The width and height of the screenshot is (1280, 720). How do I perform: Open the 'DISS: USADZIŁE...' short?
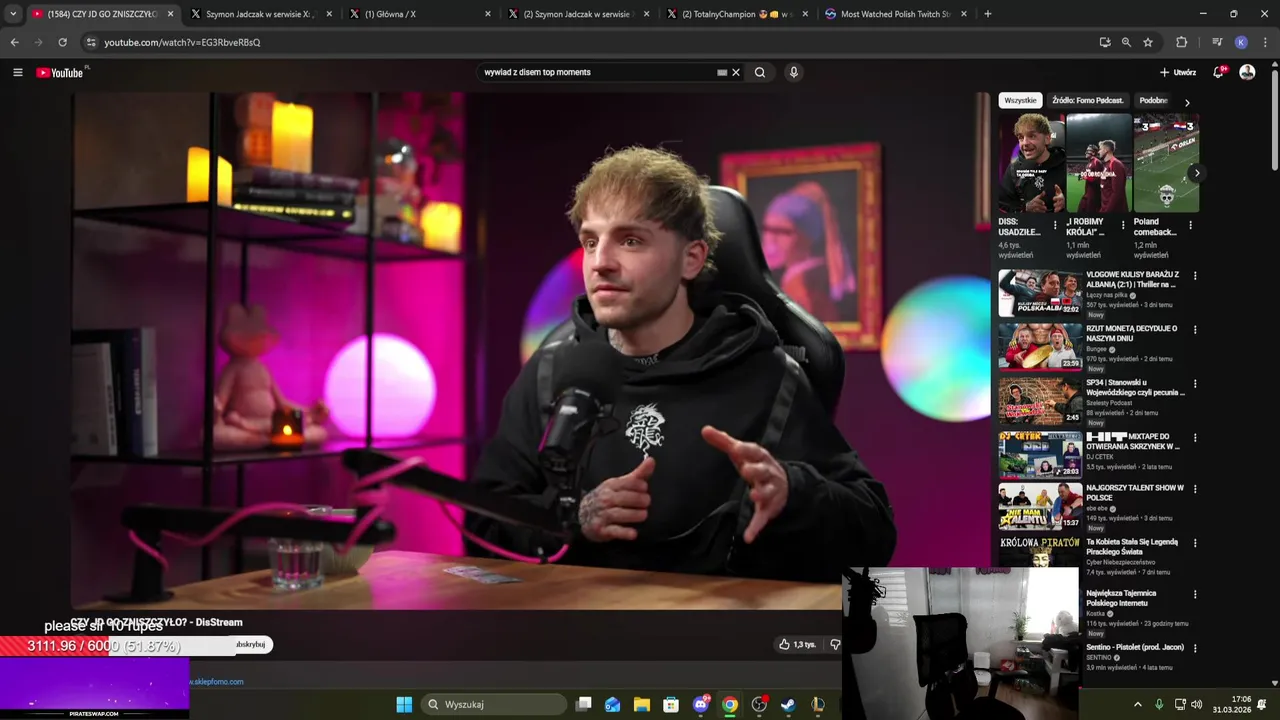pos(1031,163)
